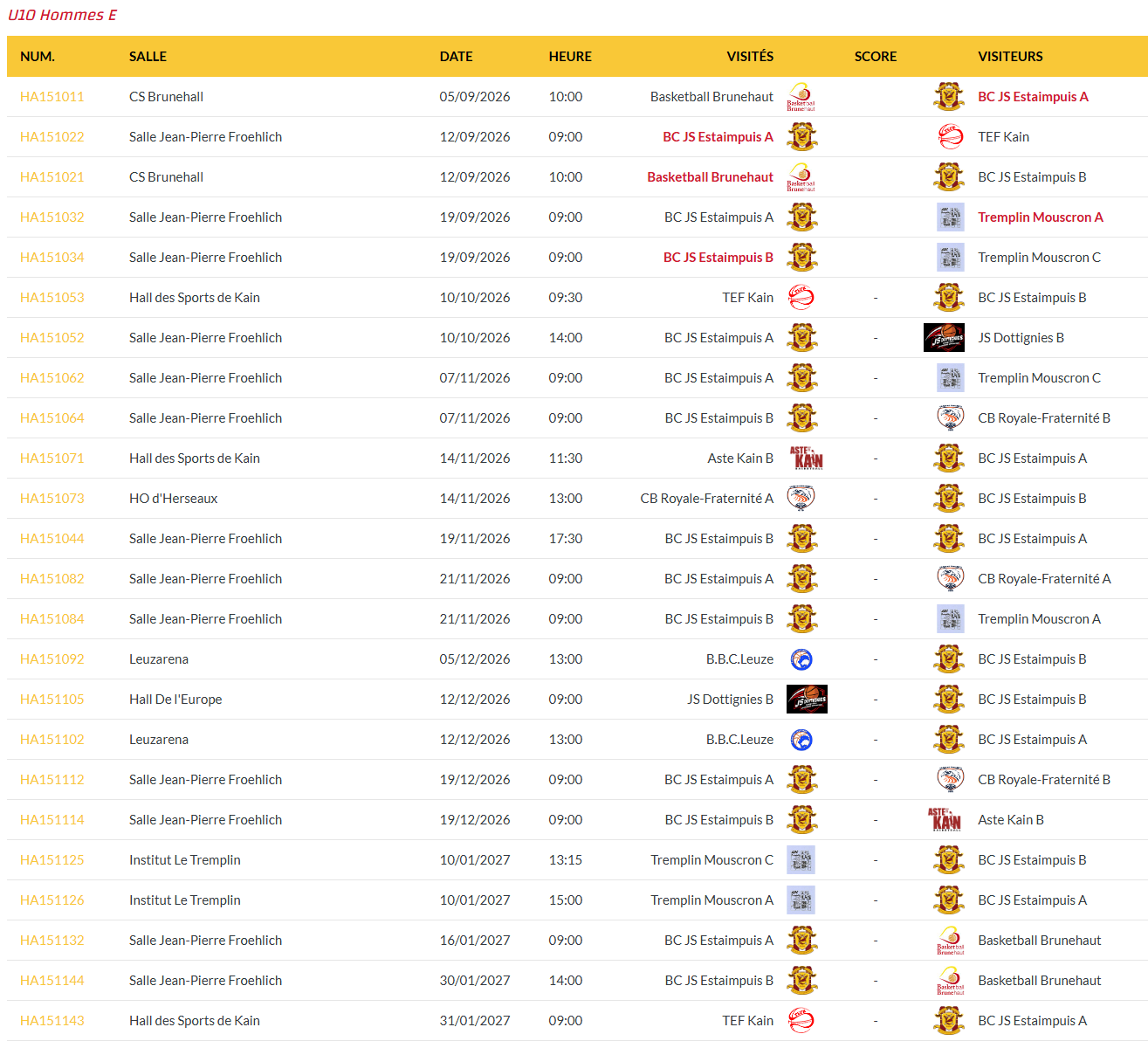Click B.B.C.Leuze logo in HA151092 row
The width and height of the screenshot is (1148, 1041).
click(801, 659)
